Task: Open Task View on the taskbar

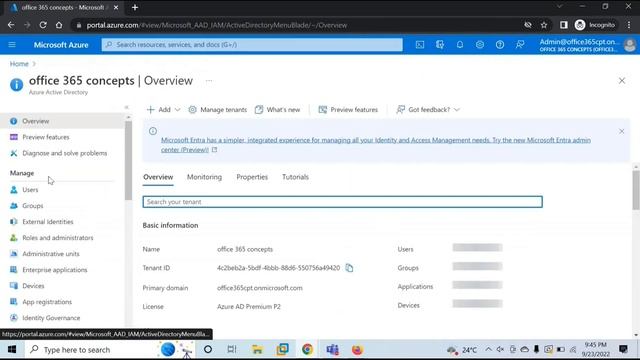Action: coord(232,350)
